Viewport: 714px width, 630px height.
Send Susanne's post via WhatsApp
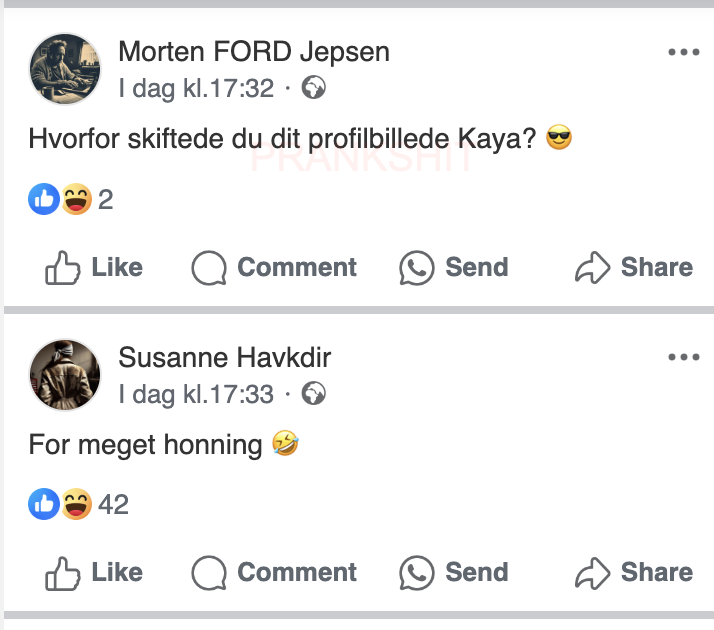[x=453, y=572]
